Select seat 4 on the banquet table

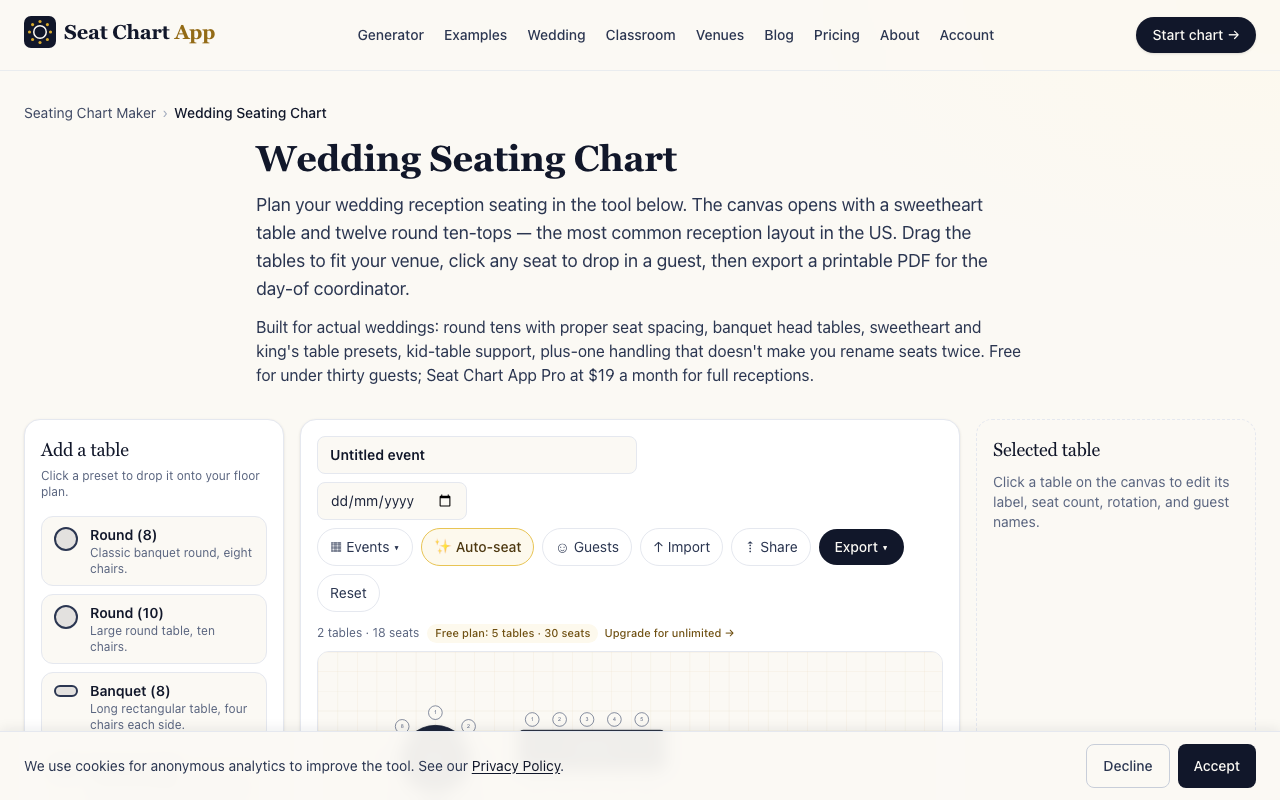click(615, 719)
